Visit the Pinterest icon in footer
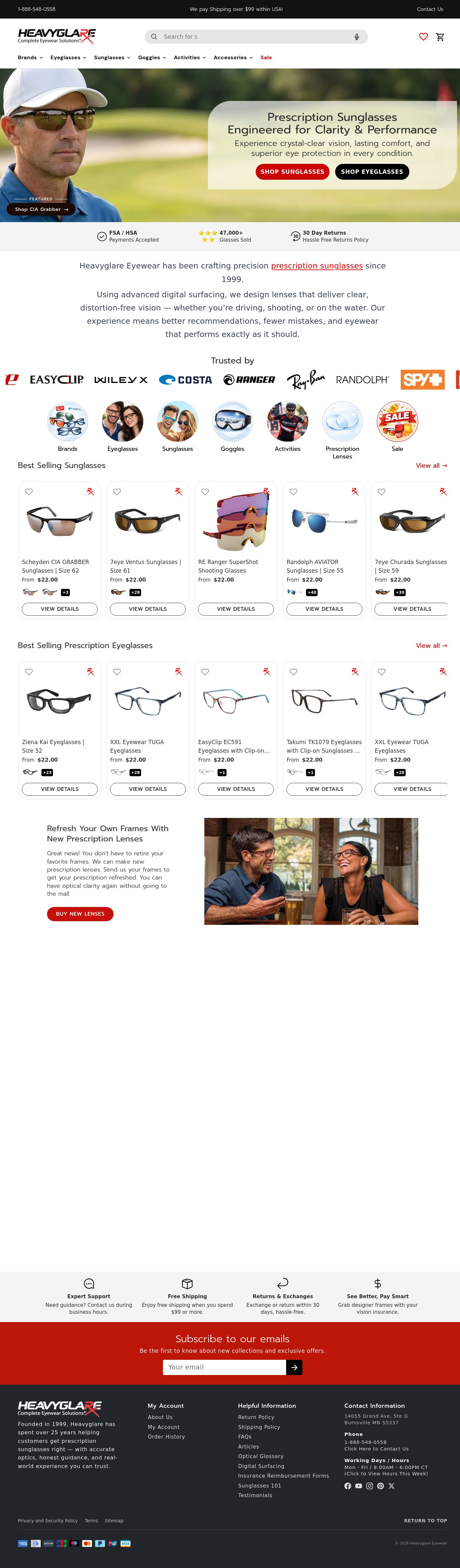This screenshot has height=1568, width=460. coord(380,1486)
